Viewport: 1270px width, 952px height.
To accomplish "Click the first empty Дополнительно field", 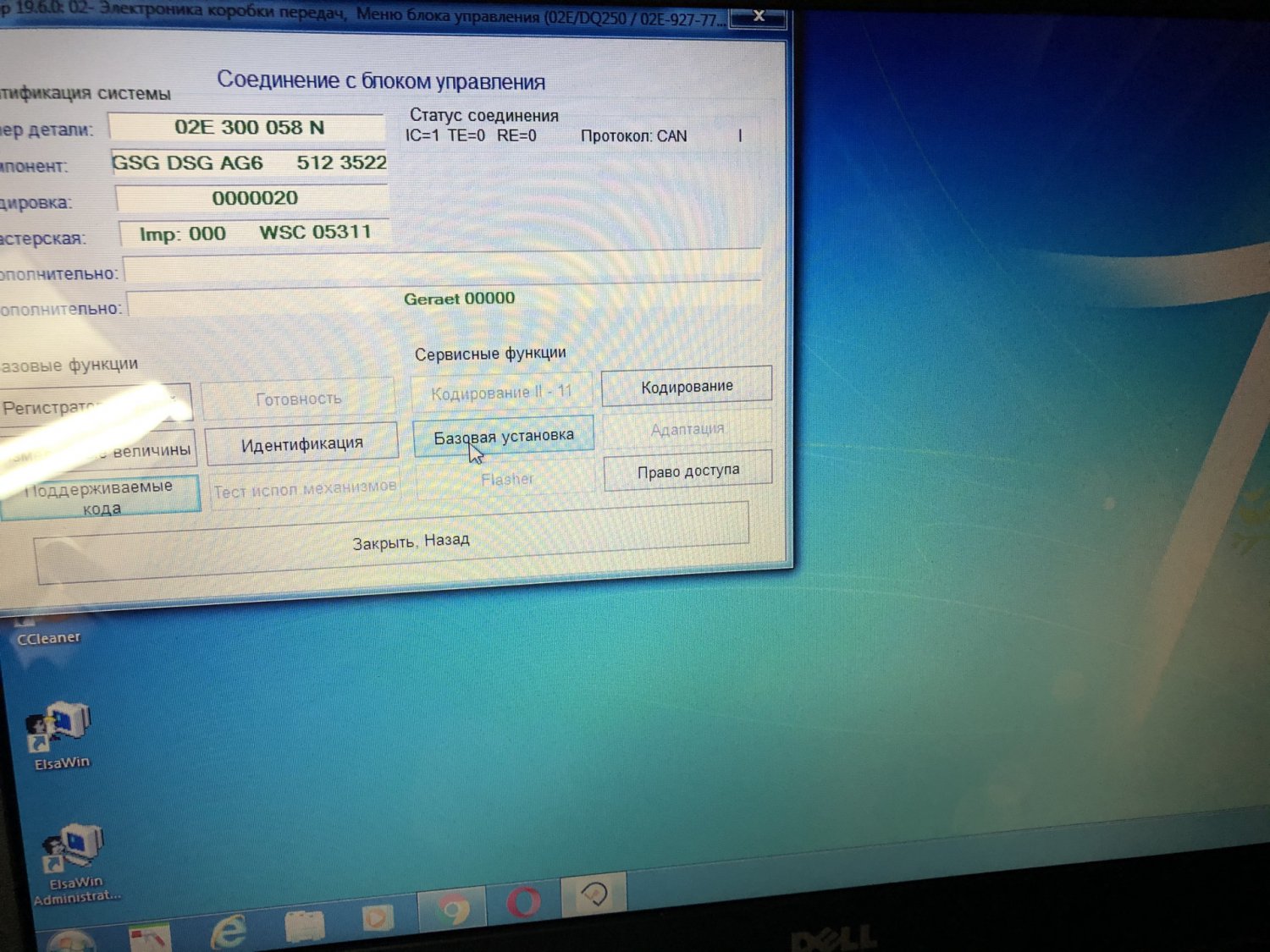I will [x=443, y=267].
